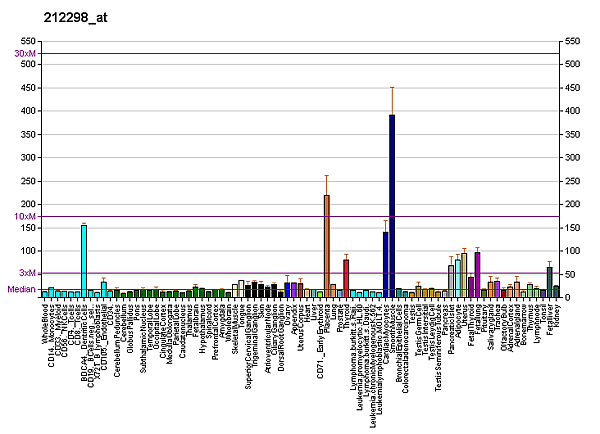The image size is (600, 434).
Task: Click the 10xM threshold label
Action: point(24,216)
